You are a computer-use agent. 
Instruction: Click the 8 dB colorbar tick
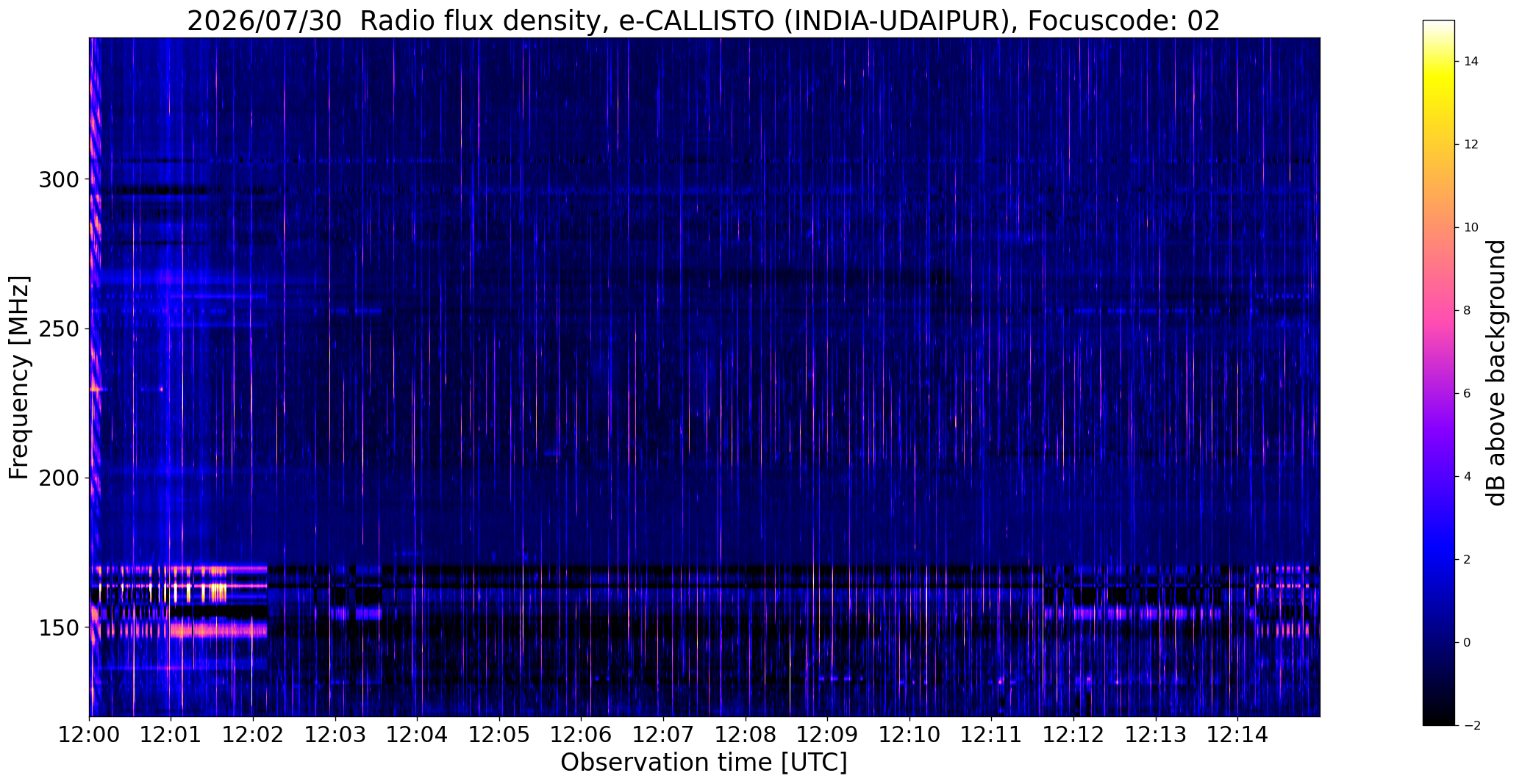[x=1467, y=310]
